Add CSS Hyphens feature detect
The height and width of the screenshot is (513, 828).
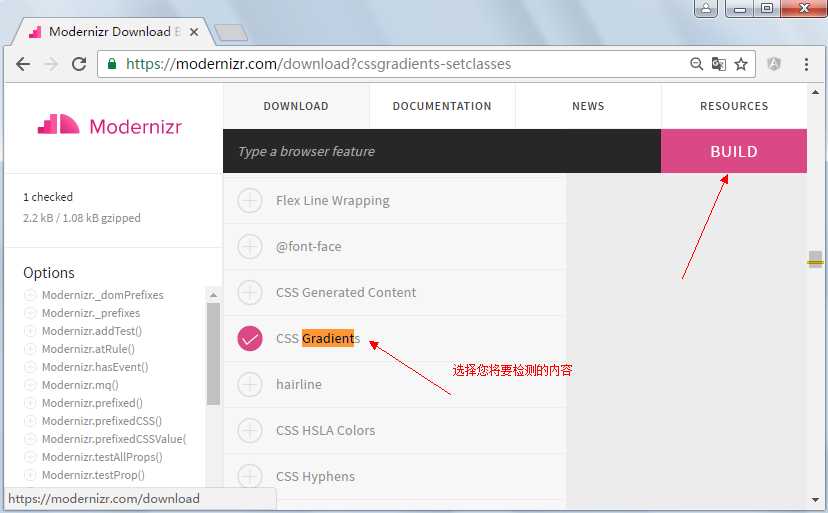[x=250, y=477]
